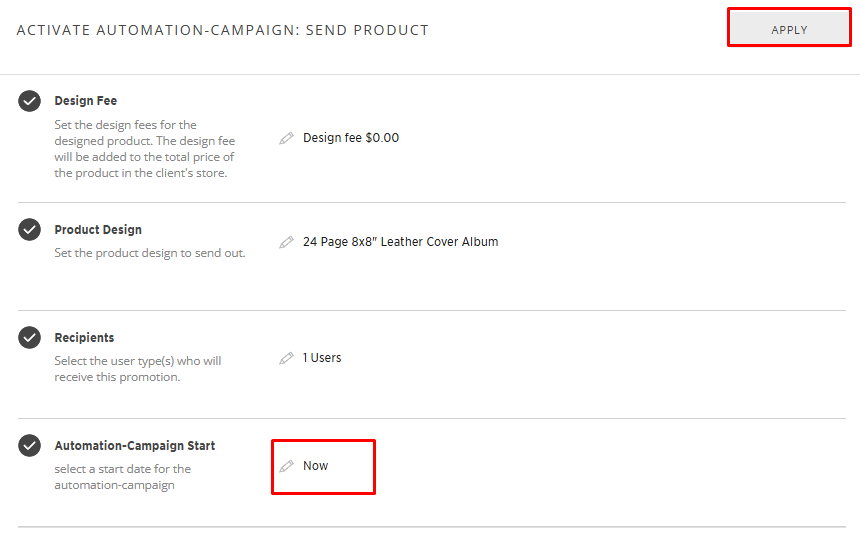Select the '24 Page 8x8 Leather Cover Album' text
Viewport: 860px width, 538px height.
[400, 242]
